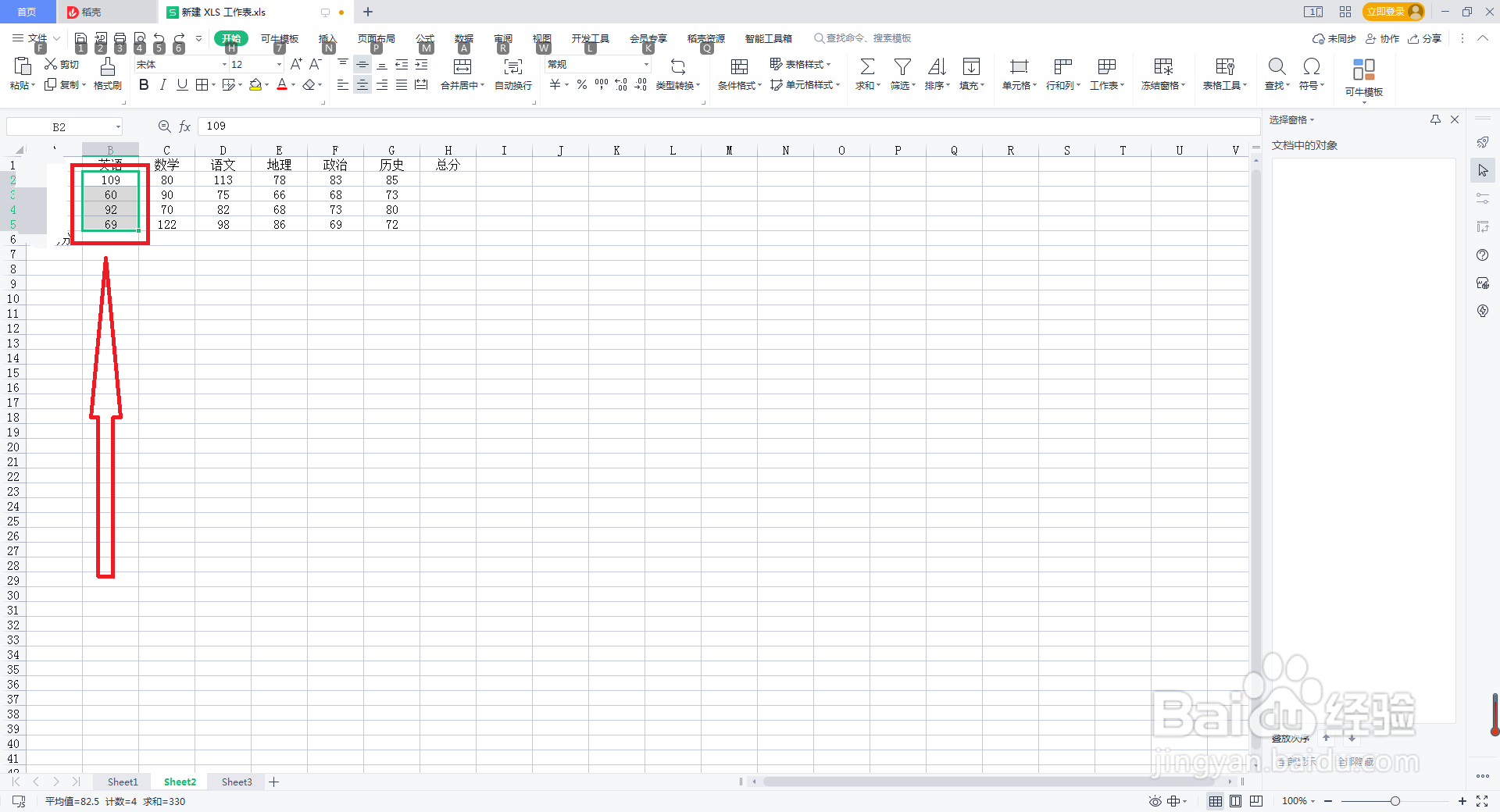This screenshot has width=1500, height=812.
Task: Click the Paste (粘贴) icon
Action: (23, 66)
